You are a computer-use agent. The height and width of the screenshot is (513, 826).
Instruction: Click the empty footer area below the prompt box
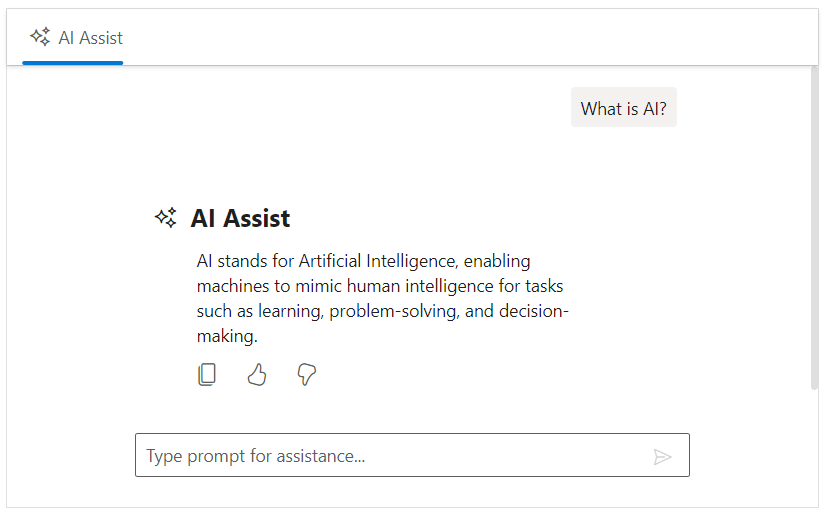click(x=412, y=493)
